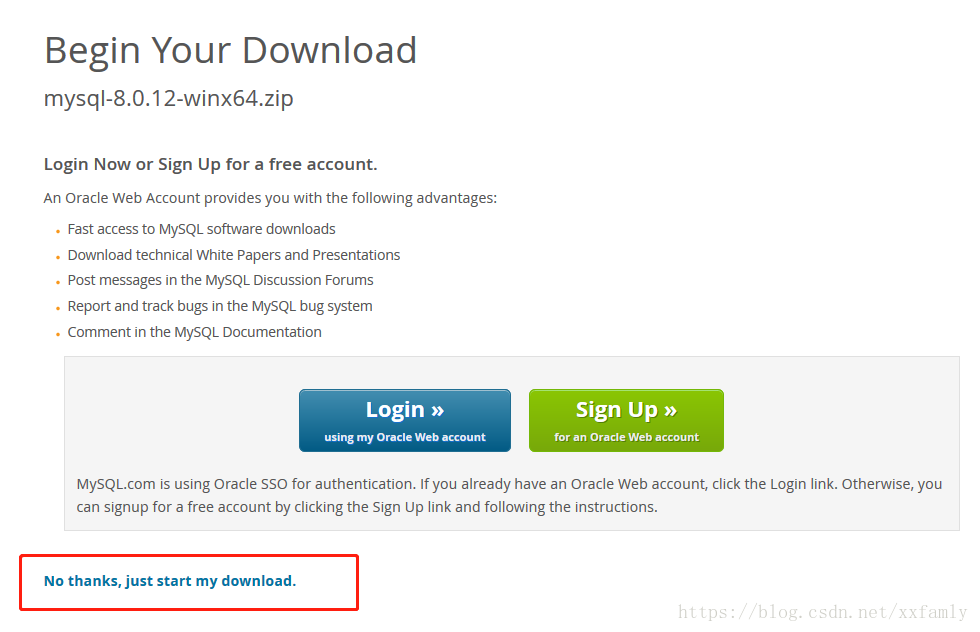
Task: Select the mysql-8.0.12-winx64.zip filename text
Action: point(169,98)
